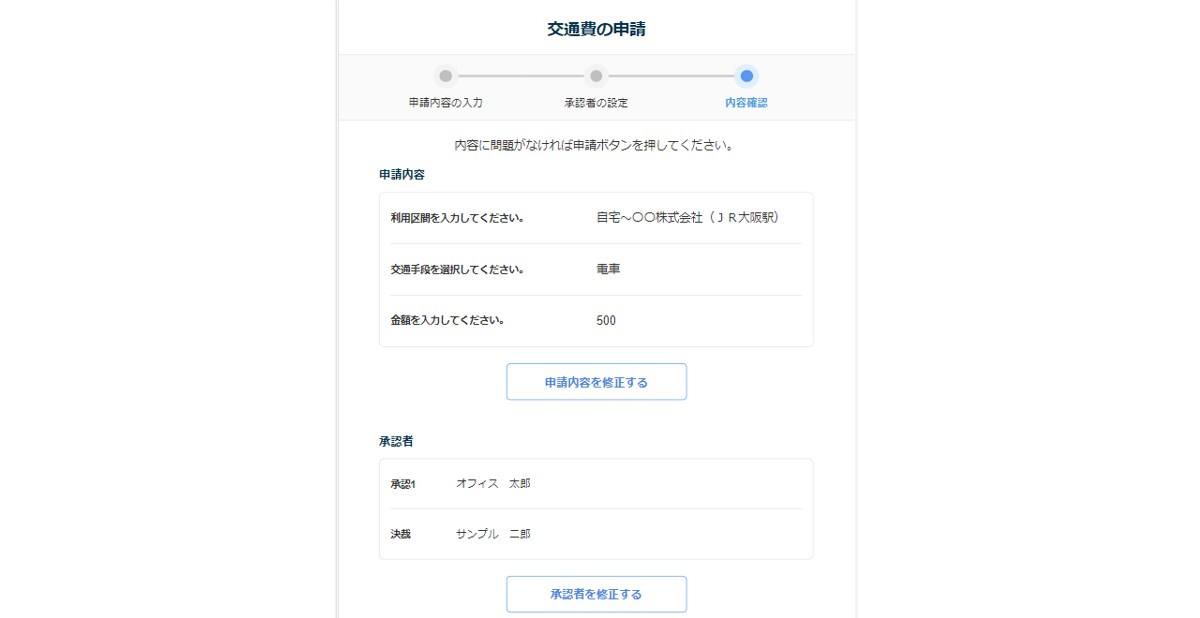Click the blue 内容確認 step circle
The width and height of the screenshot is (1200, 618).
pos(746,76)
